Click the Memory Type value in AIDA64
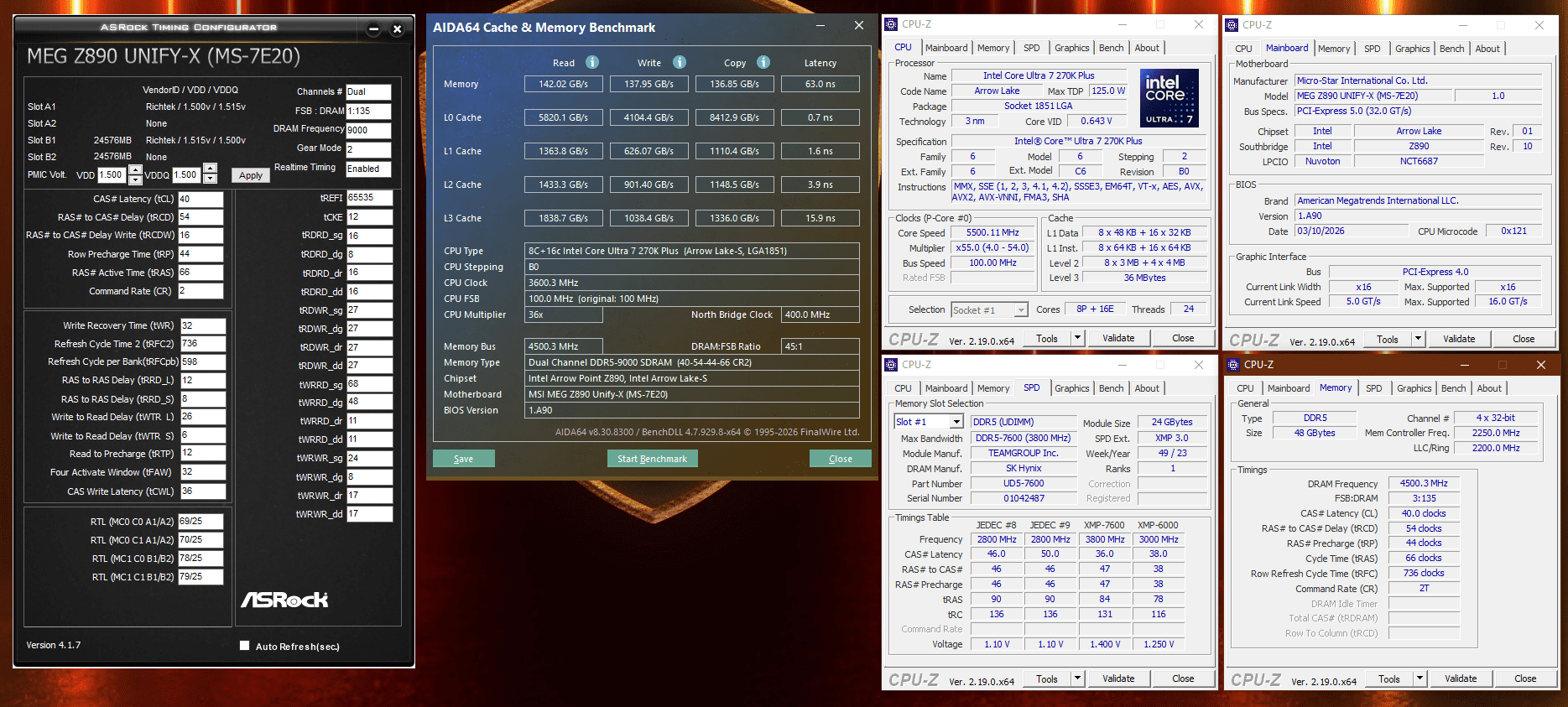Image resolution: width=1568 pixels, height=707 pixels. point(692,362)
